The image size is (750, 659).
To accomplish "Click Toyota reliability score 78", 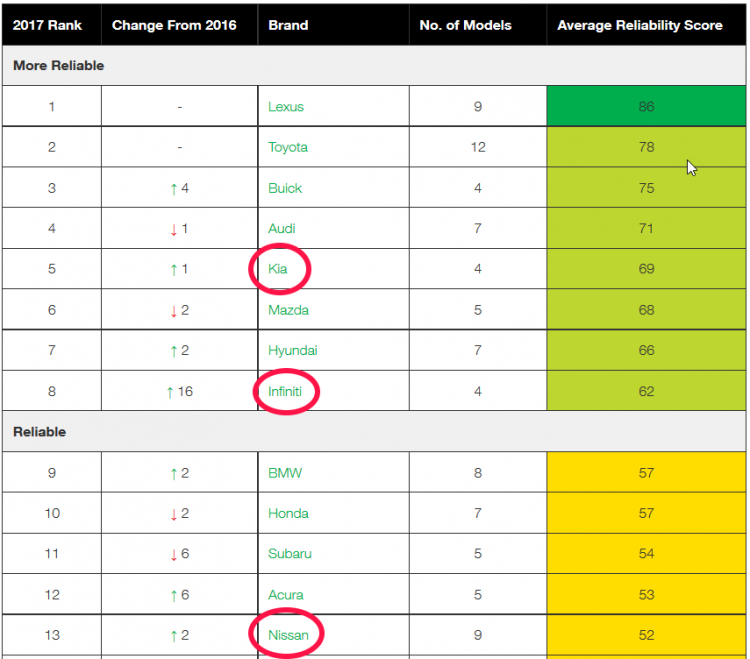I will tap(646, 147).
